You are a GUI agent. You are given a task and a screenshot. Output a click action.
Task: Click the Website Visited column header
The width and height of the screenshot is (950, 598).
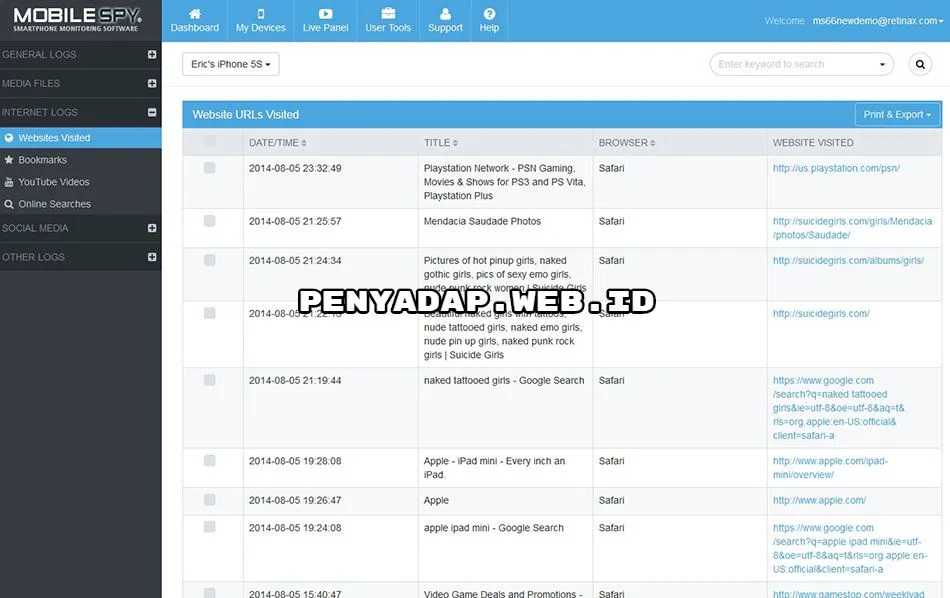(813, 143)
